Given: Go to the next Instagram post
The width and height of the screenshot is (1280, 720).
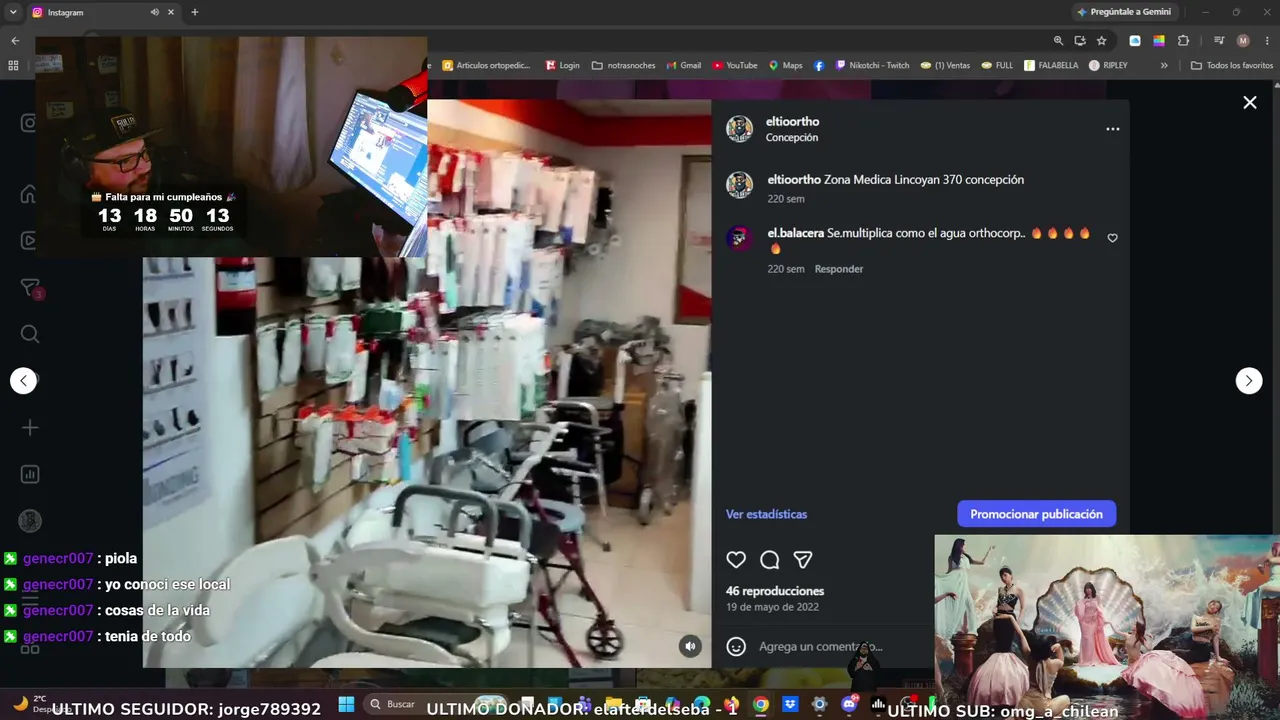Looking at the screenshot, I should point(1249,380).
